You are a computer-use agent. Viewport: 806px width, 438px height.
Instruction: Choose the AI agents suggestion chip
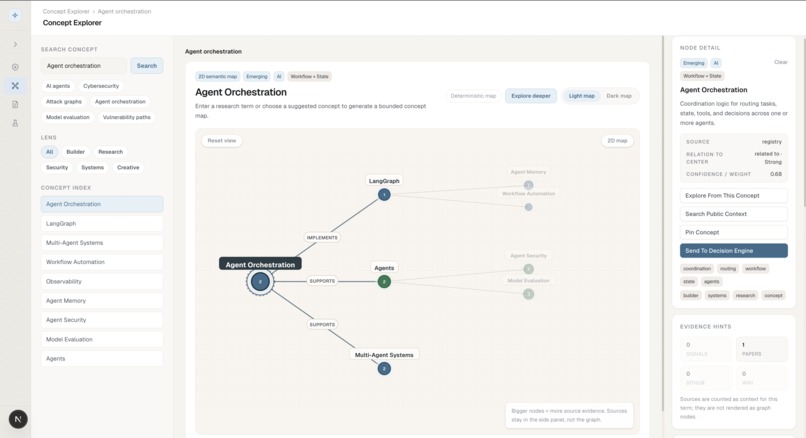[x=58, y=86]
